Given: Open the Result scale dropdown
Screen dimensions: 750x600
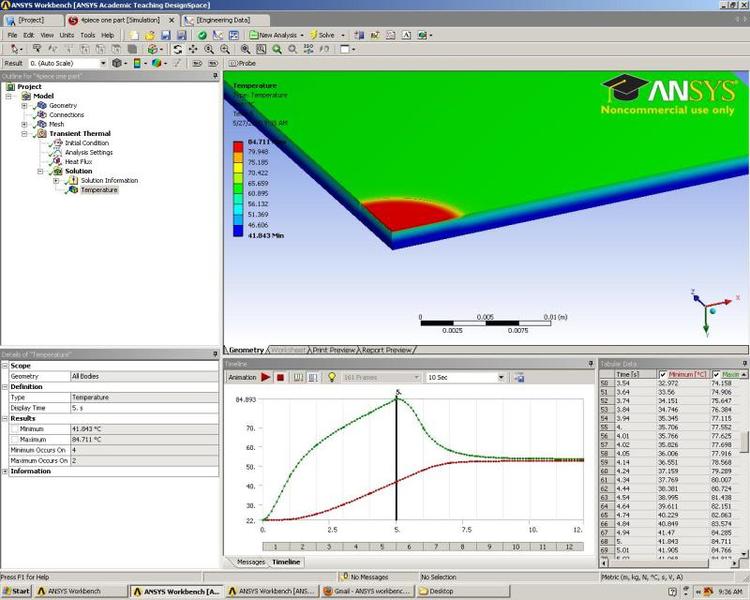Looking at the screenshot, I should [103, 63].
